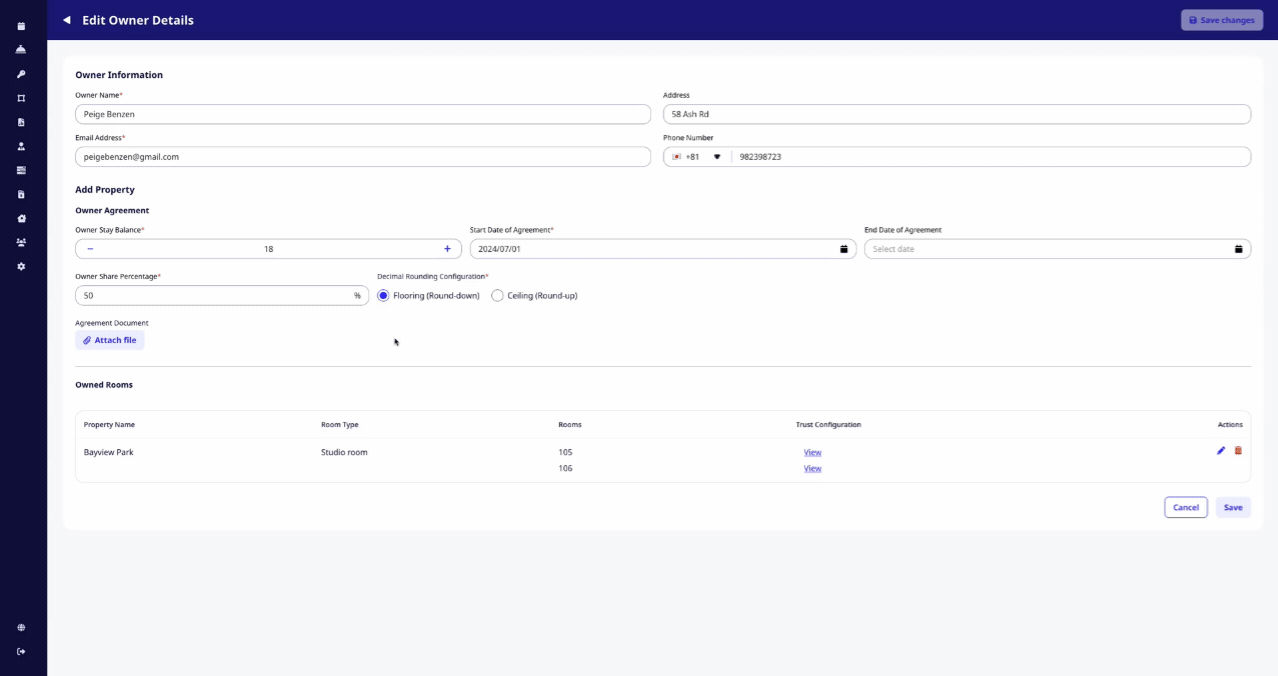Click the Trust Configuration column header
Viewport: 1278px width, 676px height.
(828, 425)
